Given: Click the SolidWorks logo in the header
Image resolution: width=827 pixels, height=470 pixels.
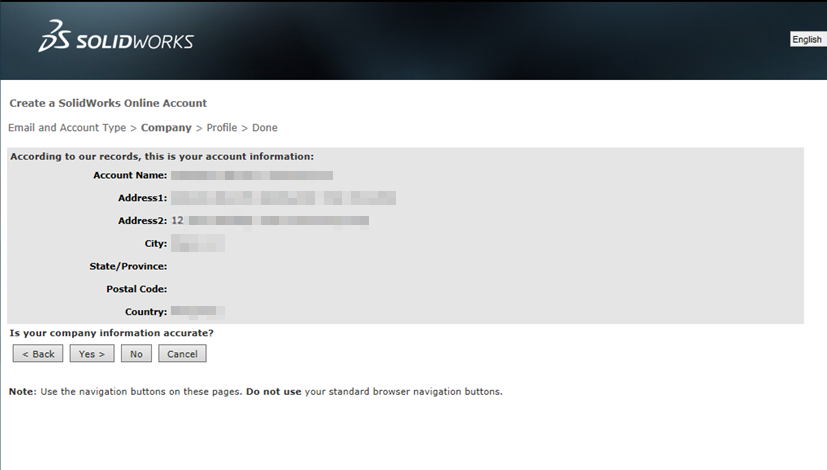Looking at the screenshot, I should [116, 36].
